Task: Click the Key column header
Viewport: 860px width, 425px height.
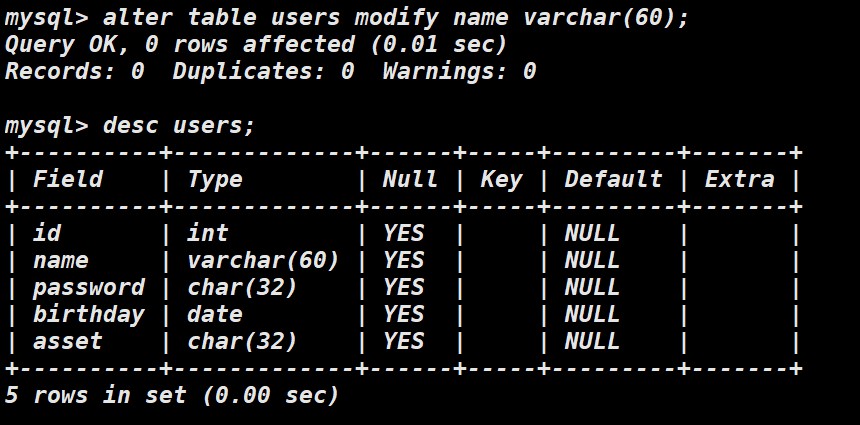Action: coord(501,180)
